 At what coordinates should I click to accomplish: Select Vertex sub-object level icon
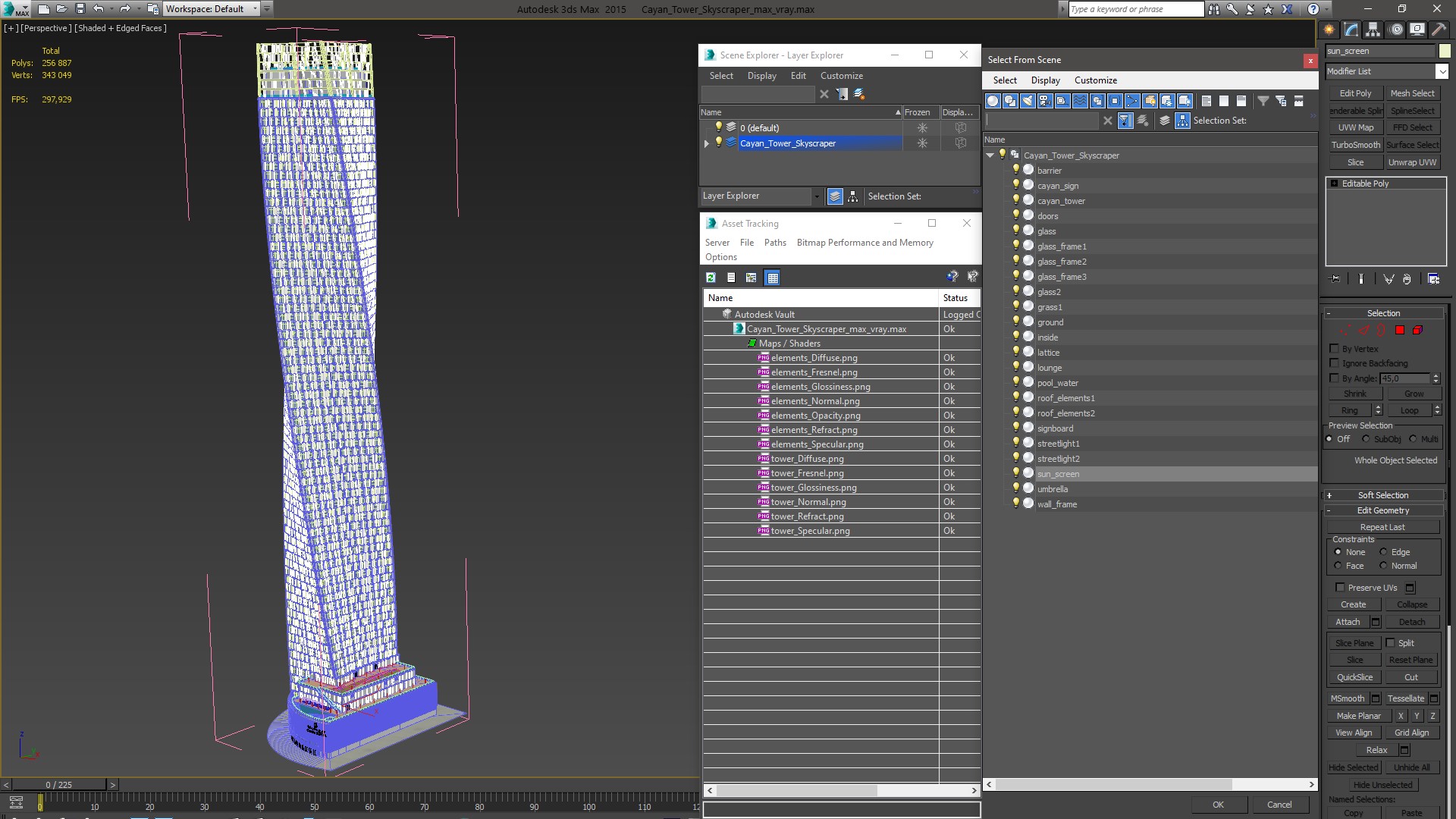coord(1345,330)
